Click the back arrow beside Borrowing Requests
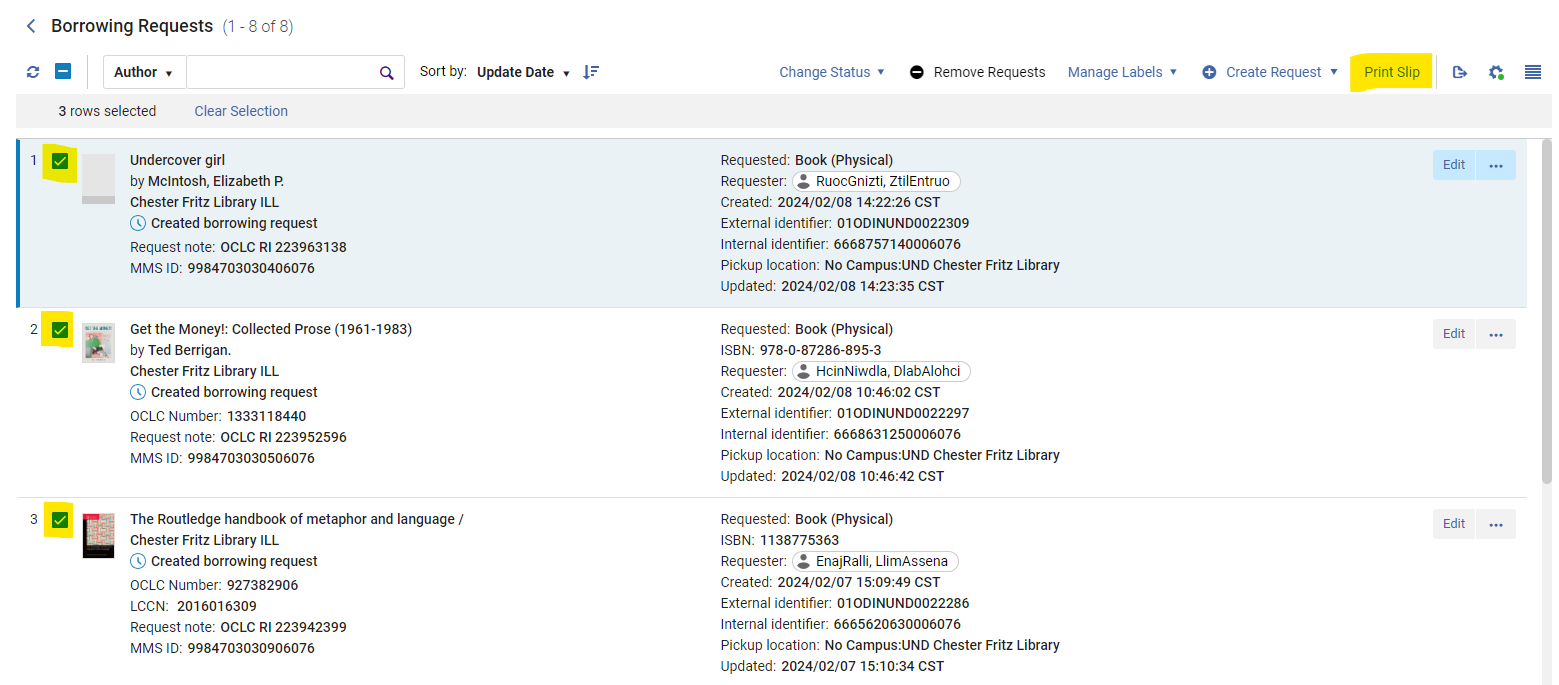Image resolution: width=1559 pixels, height=685 pixels. click(31, 26)
